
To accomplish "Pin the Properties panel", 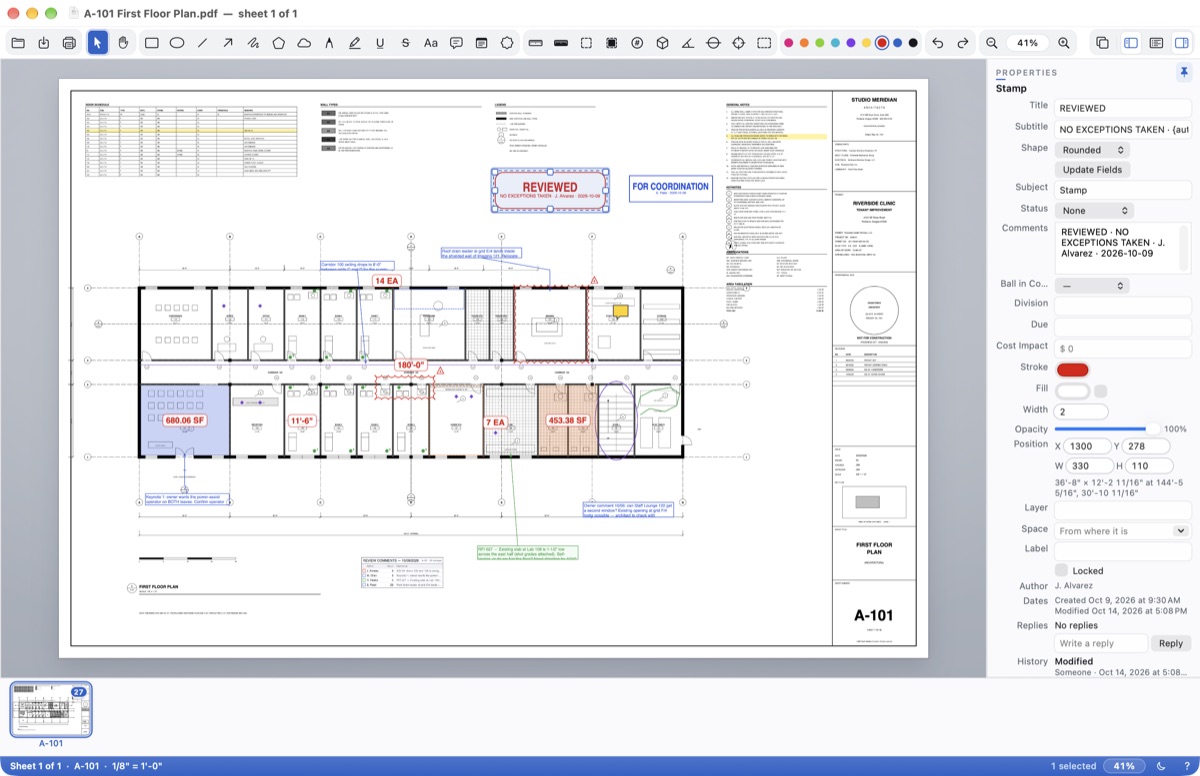I will click(1184, 72).
